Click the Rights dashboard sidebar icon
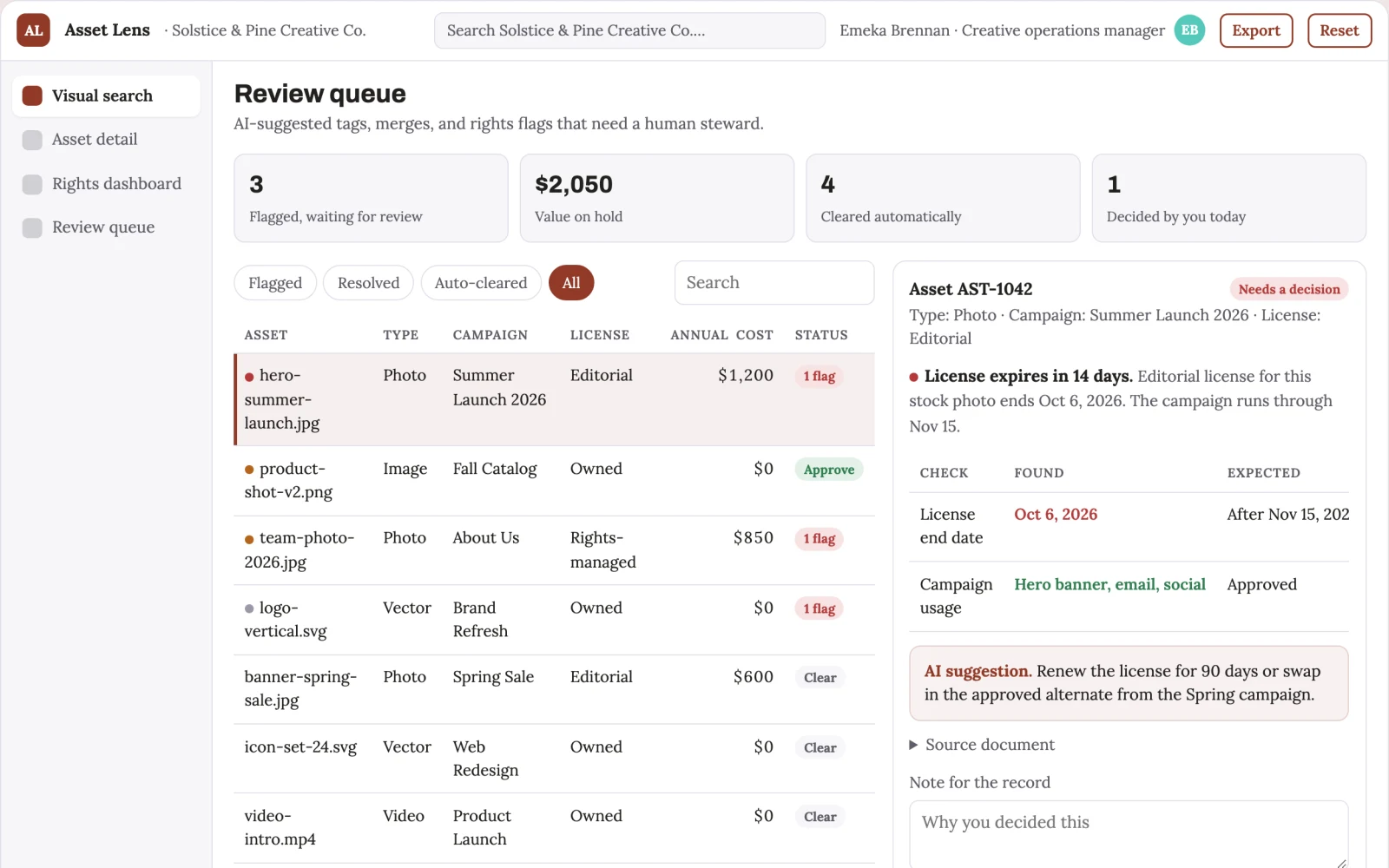 point(32,184)
